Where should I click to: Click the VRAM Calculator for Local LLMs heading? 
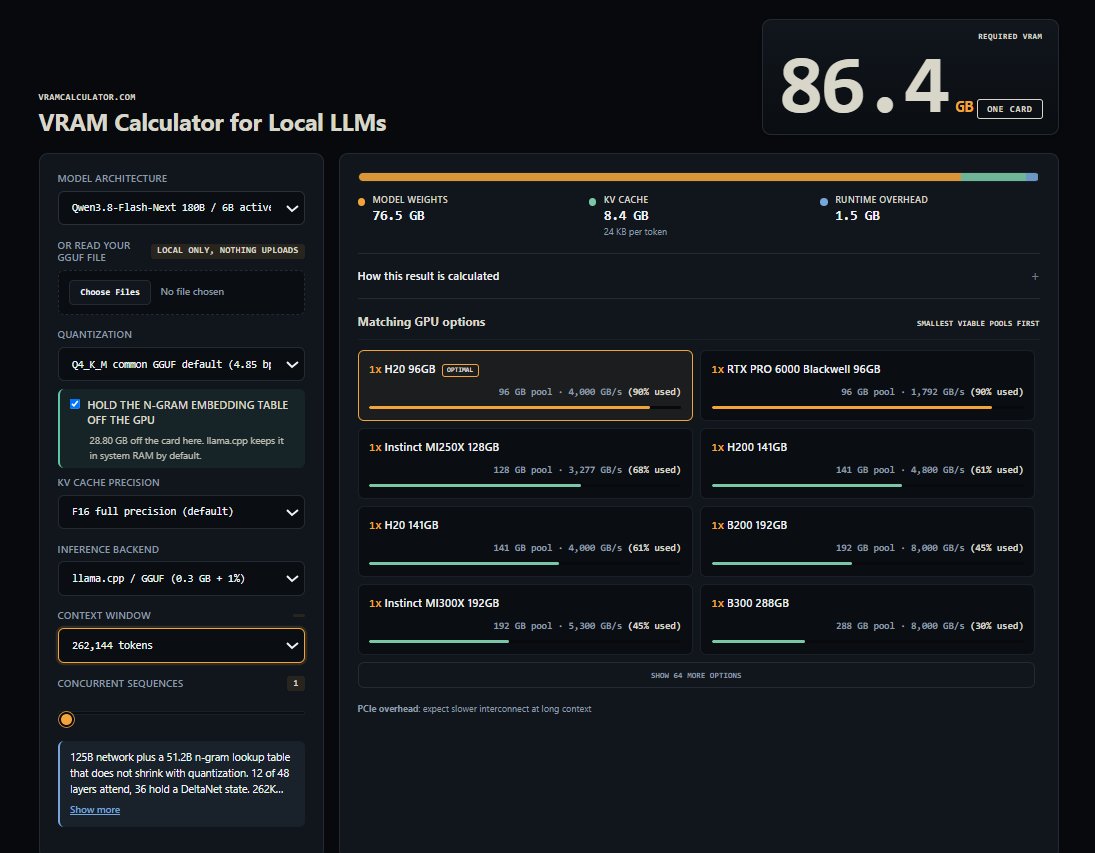[x=212, y=123]
